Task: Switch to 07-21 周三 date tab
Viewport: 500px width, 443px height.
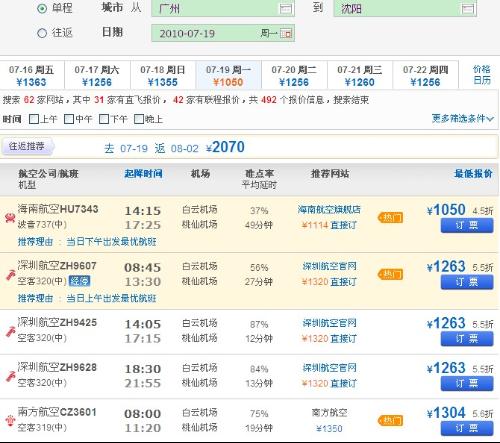Action: [x=360, y=76]
